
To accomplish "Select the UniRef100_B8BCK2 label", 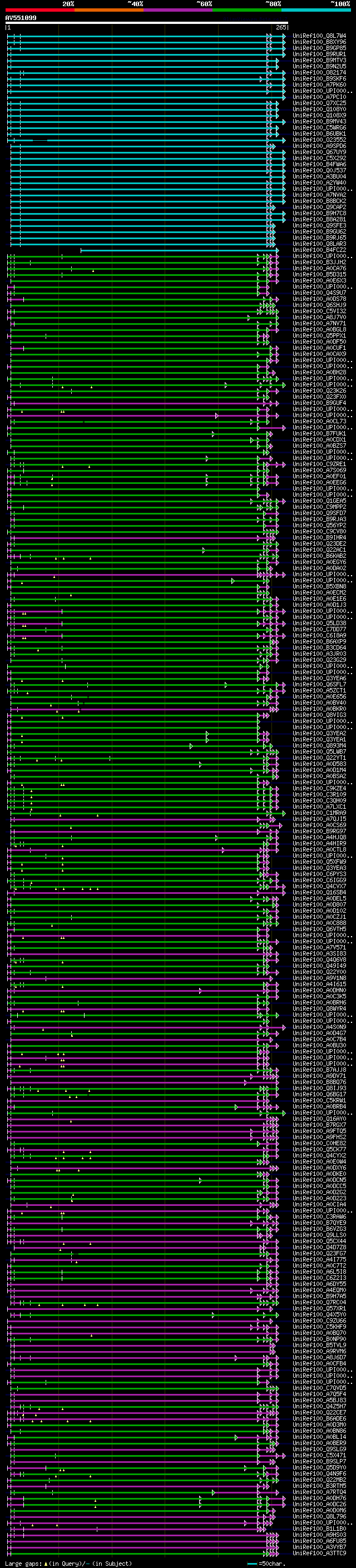I will click(319, 201).
